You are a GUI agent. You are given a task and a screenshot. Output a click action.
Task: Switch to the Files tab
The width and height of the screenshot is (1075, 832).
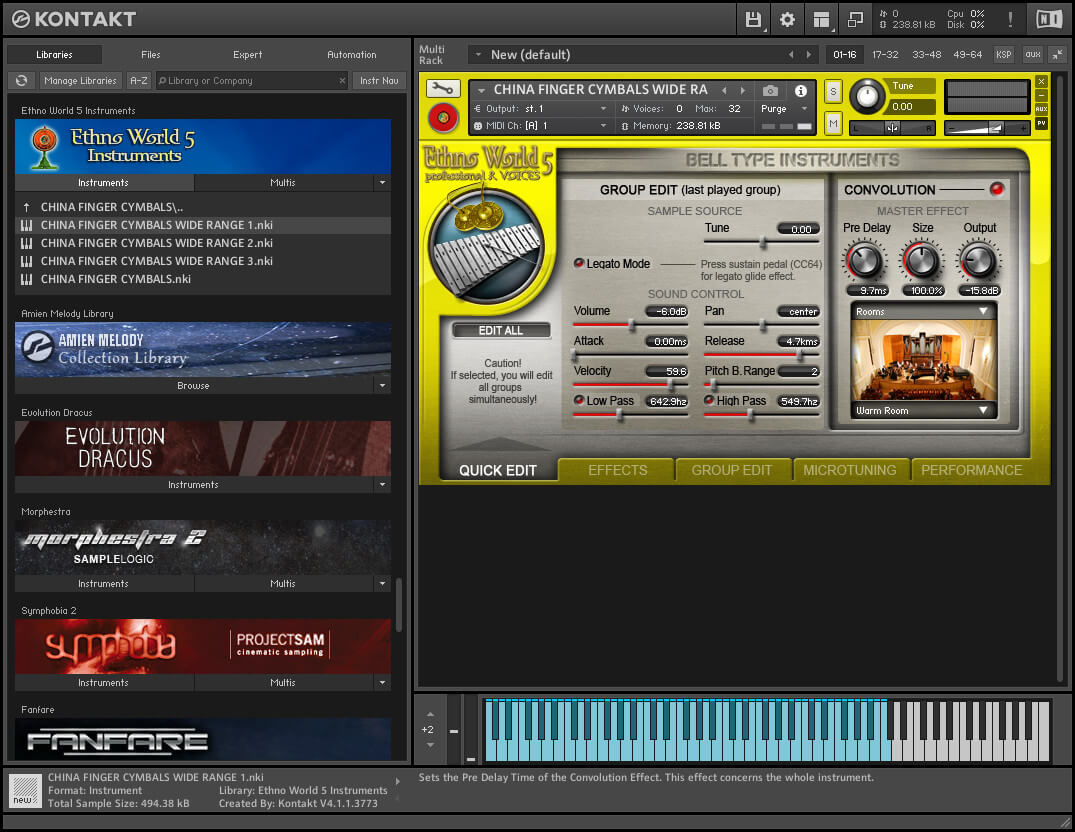pyautogui.click(x=151, y=54)
